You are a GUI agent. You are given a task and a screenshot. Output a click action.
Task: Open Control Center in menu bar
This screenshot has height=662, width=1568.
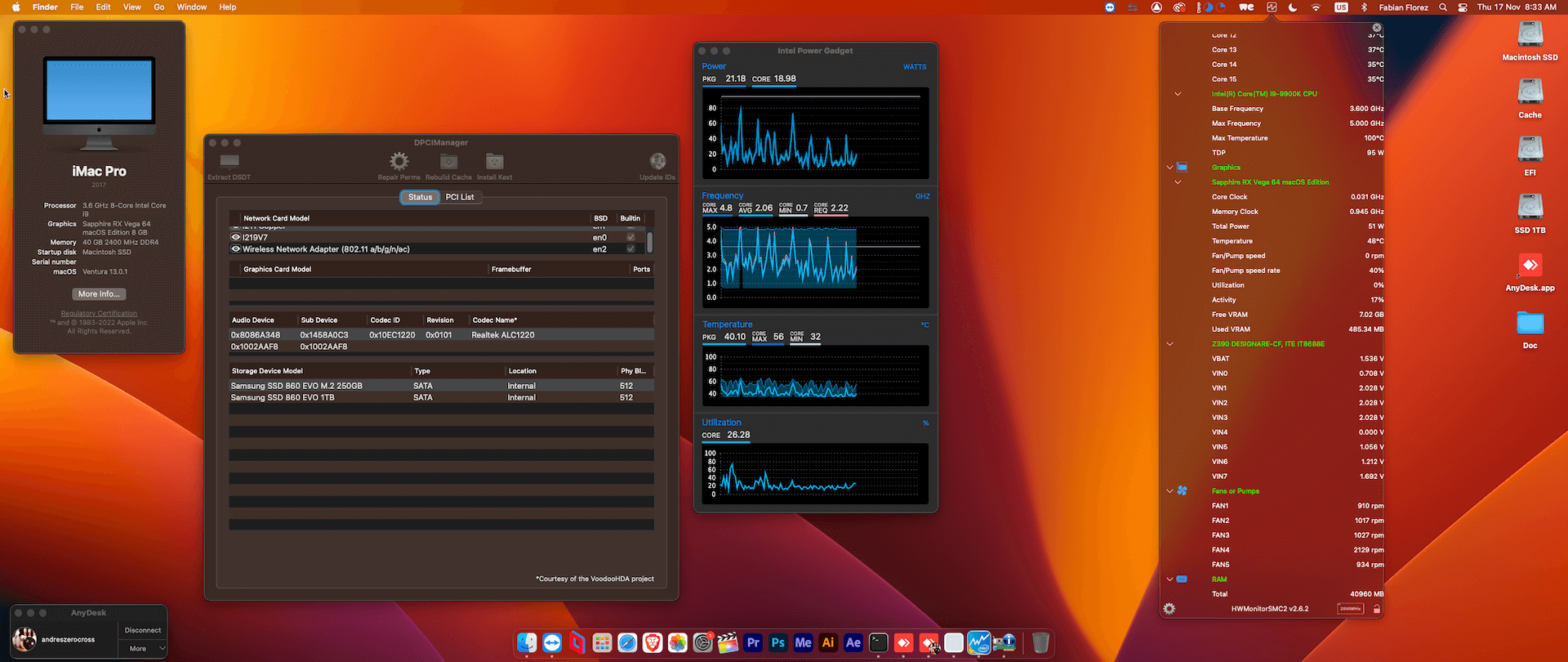click(x=1463, y=7)
